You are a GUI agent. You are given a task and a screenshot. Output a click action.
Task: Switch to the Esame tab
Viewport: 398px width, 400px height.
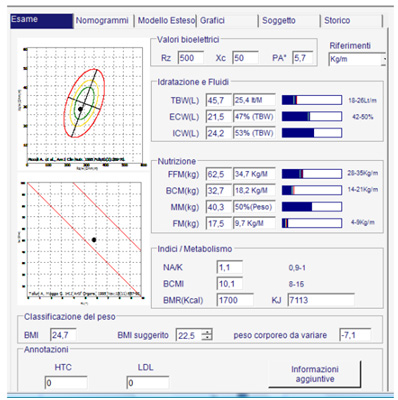[42, 21]
